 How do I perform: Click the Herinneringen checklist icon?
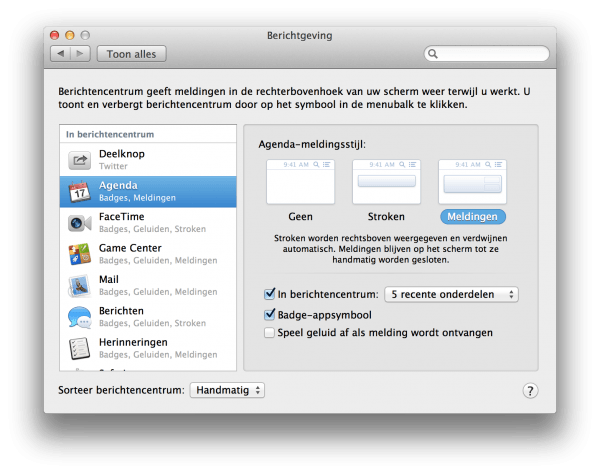[x=80, y=349]
